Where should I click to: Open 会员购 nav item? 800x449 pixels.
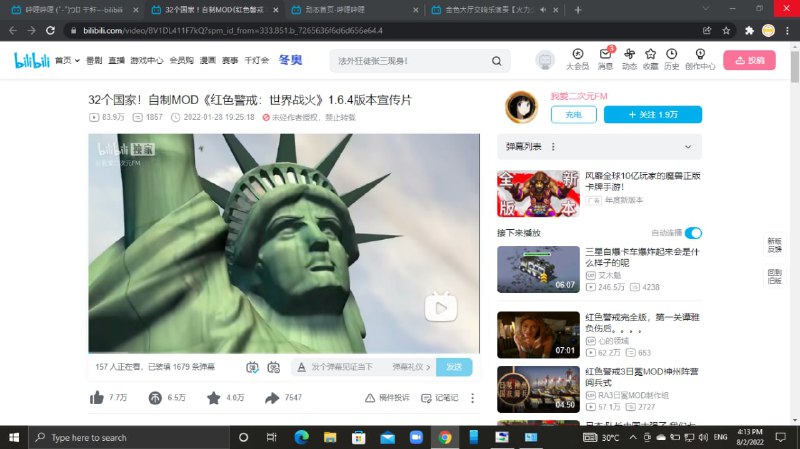(182, 60)
